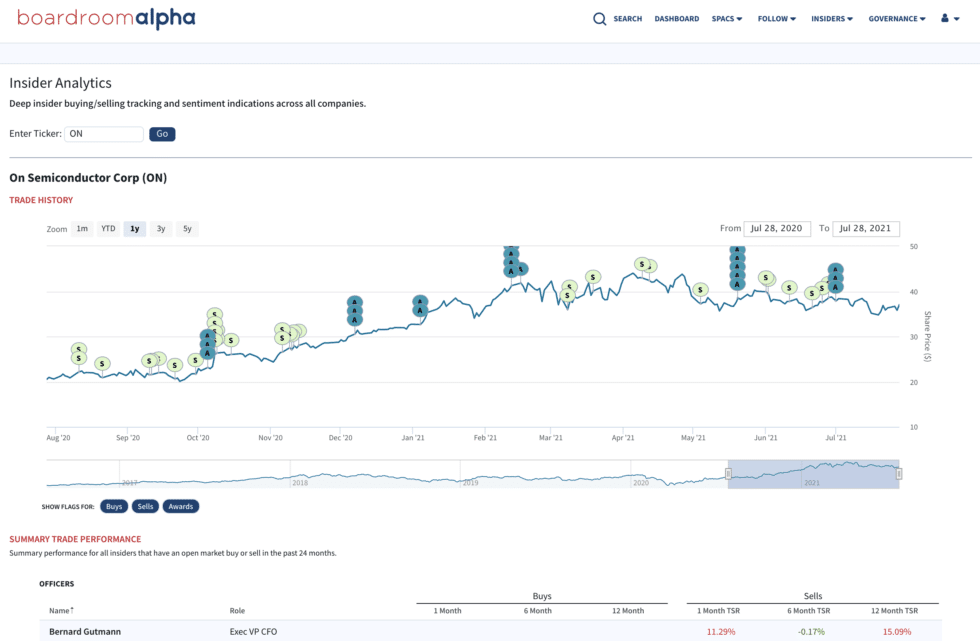Click the search magnifier icon

pos(599,19)
